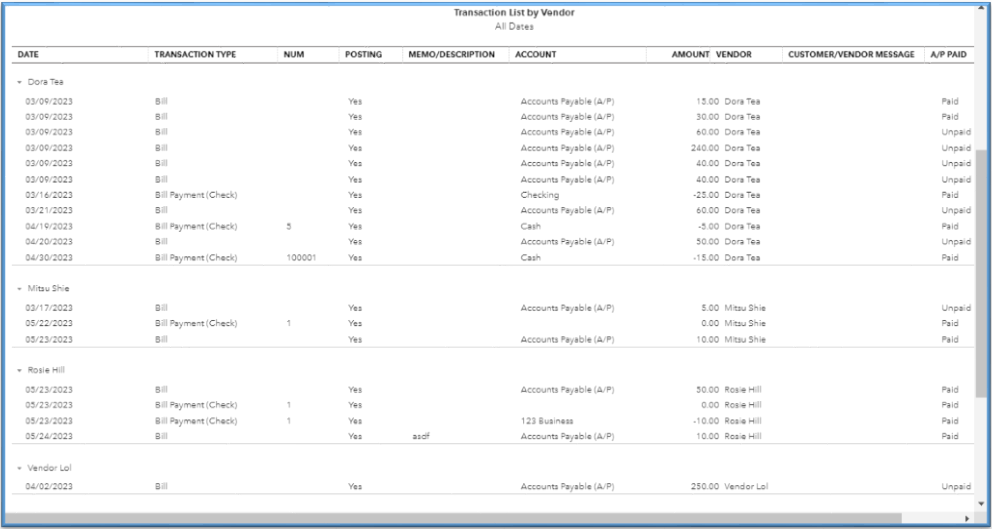This screenshot has width=992, height=529.
Task: Click the Checking account cell
Action: [x=540, y=195]
